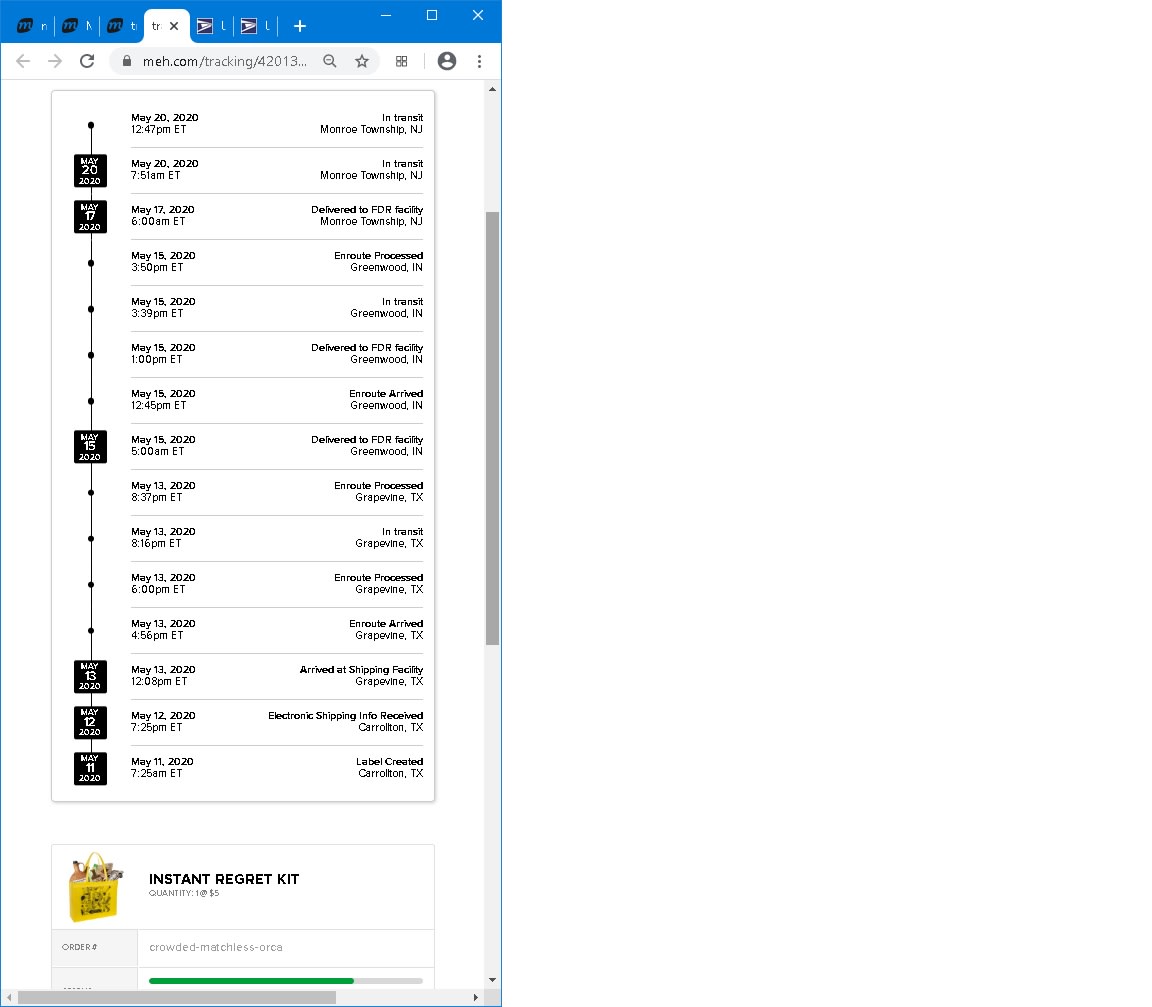The image size is (1152, 1007).
Task: Switch to the first meh tab
Action: pyautogui.click(x=30, y=26)
